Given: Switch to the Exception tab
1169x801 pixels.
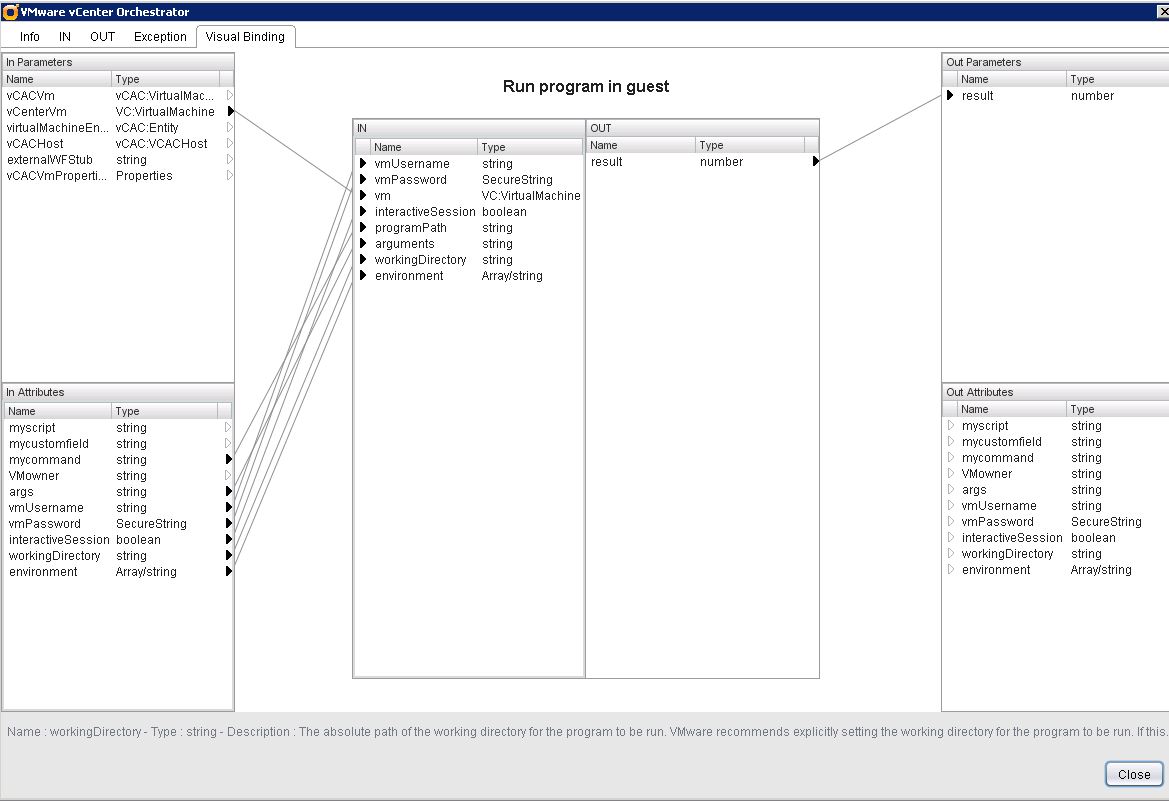Looking at the screenshot, I should pos(160,37).
